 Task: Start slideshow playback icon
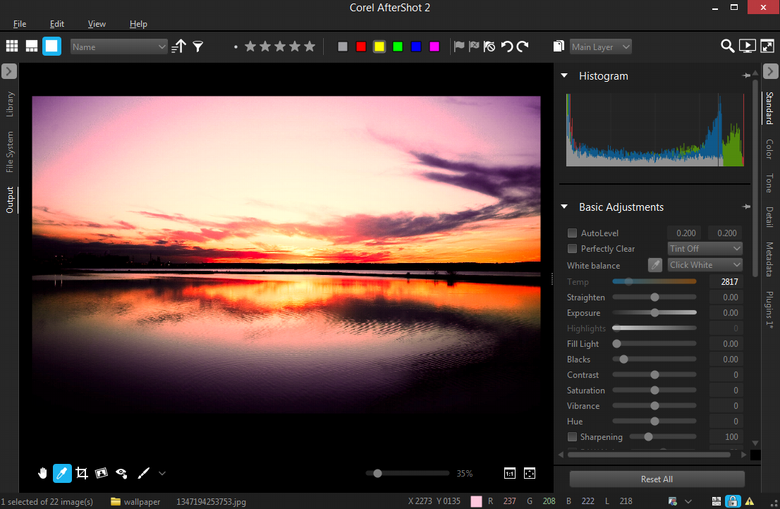pyautogui.click(x=747, y=46)
